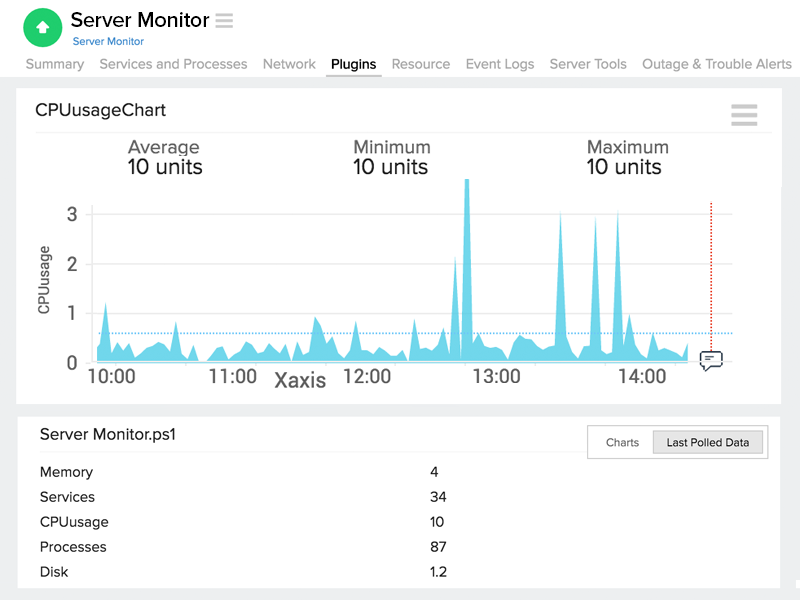The image size is (800, 600).
Task: Select the CPUusage row in data table
Action: point(74,522)
